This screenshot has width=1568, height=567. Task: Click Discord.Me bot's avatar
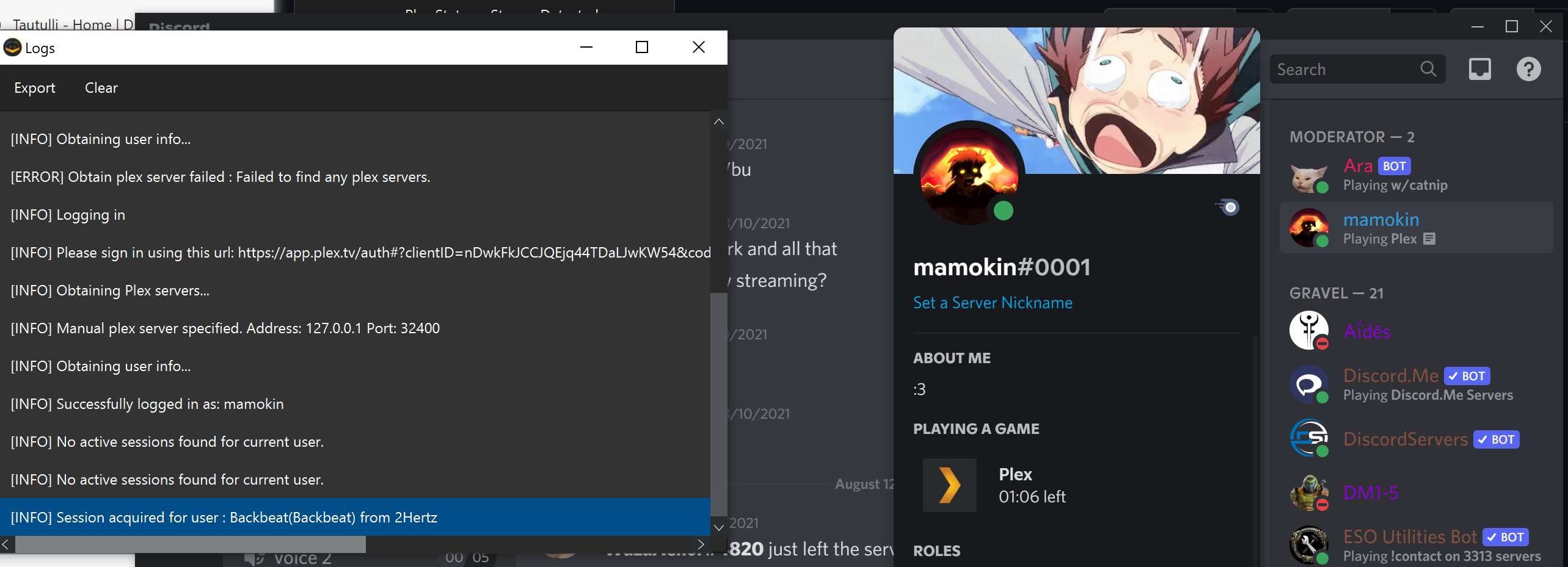click(1309, 385)
